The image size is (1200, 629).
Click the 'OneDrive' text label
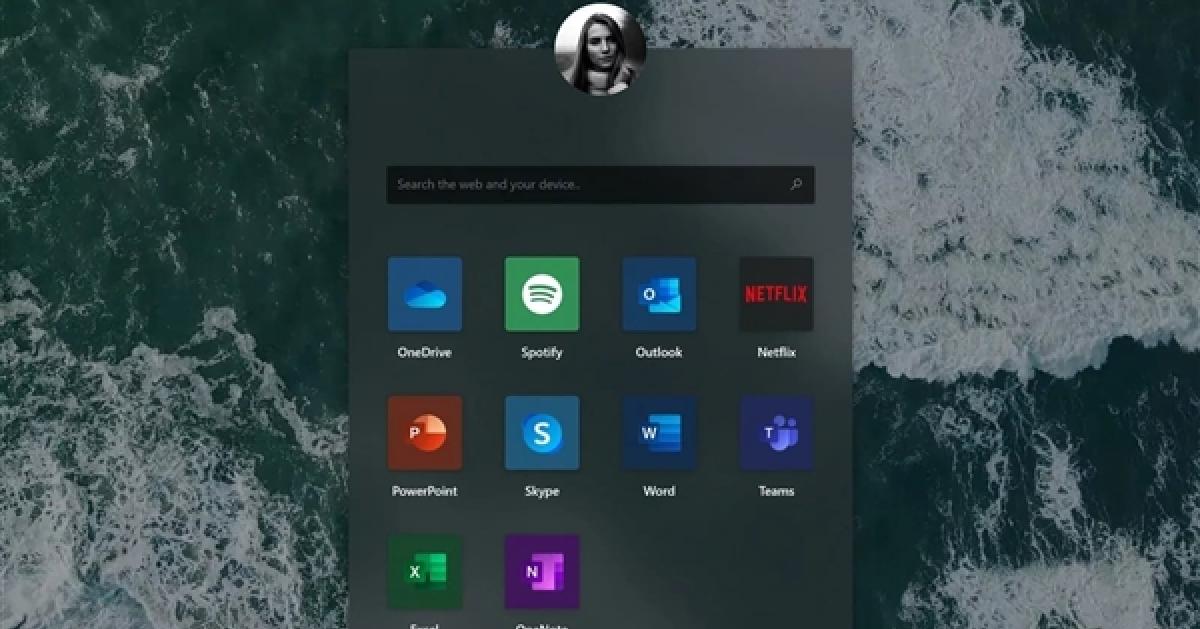pyautogui.click(x=425, y=352)
